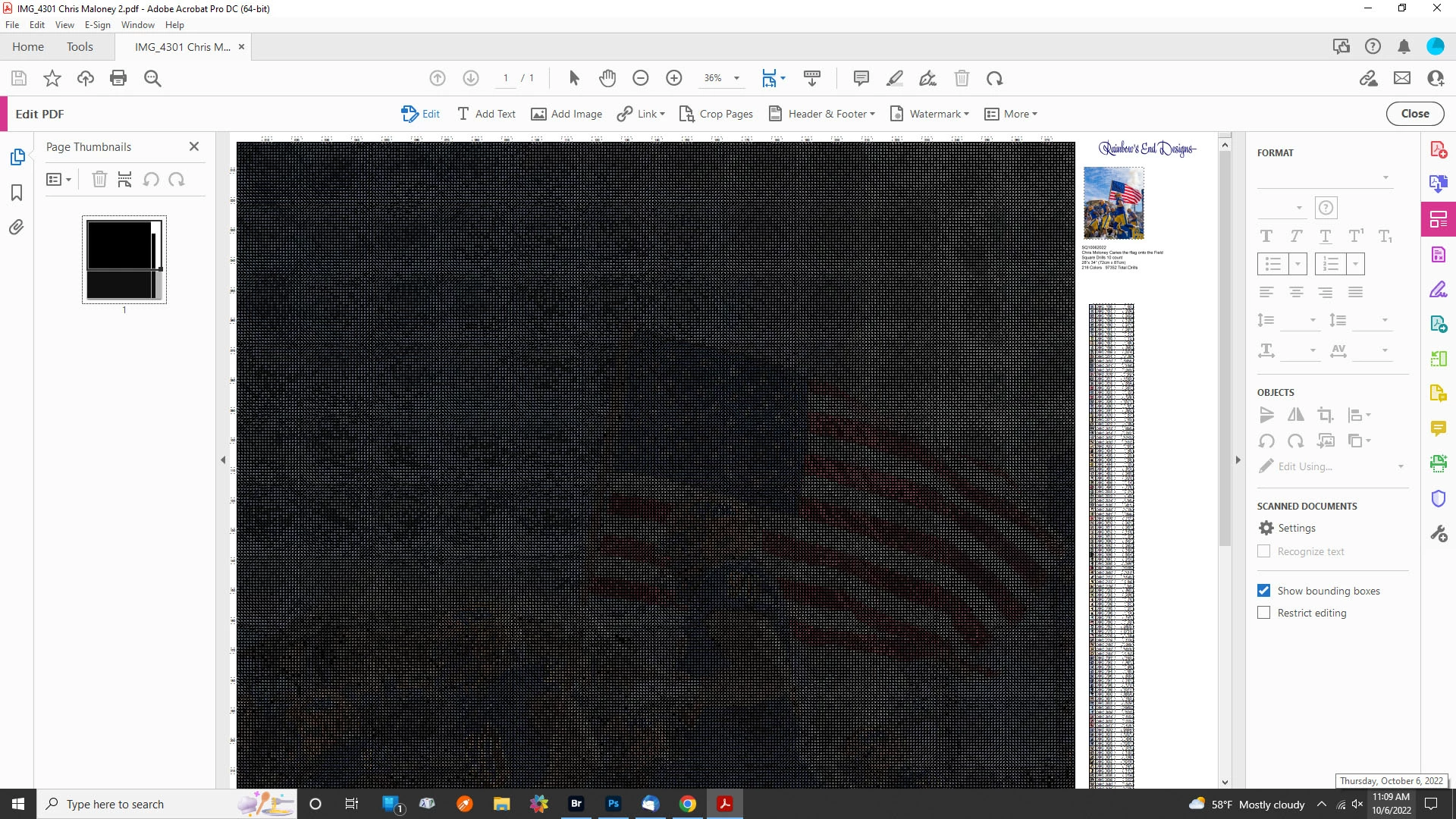Tick the Recognize text checkbox

pyautogui.click(x=1263, y=551)
